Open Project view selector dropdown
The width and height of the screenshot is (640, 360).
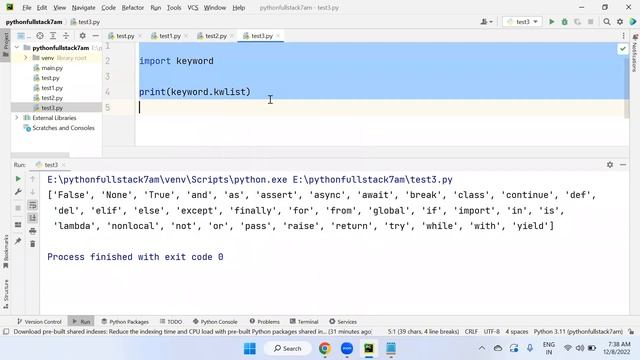point(23,36)
